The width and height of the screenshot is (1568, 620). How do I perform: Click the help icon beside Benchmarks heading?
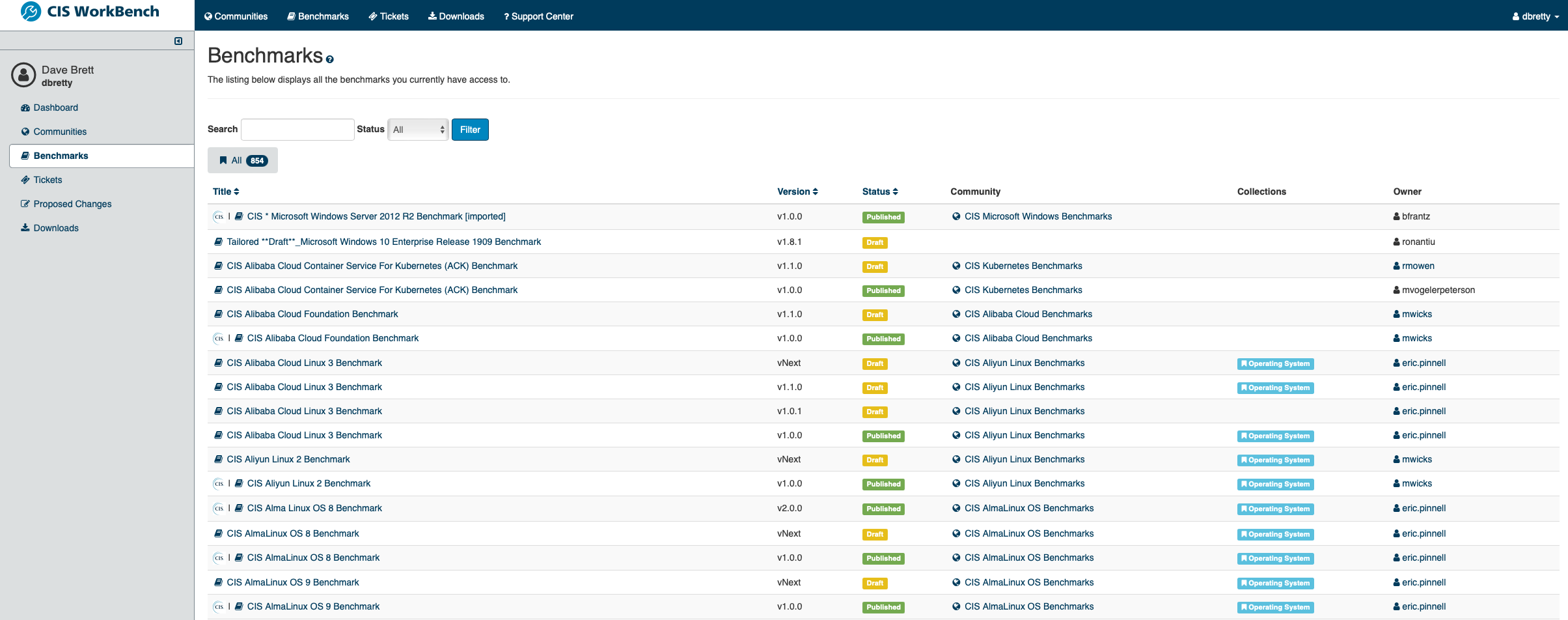(x=330, y=59)
